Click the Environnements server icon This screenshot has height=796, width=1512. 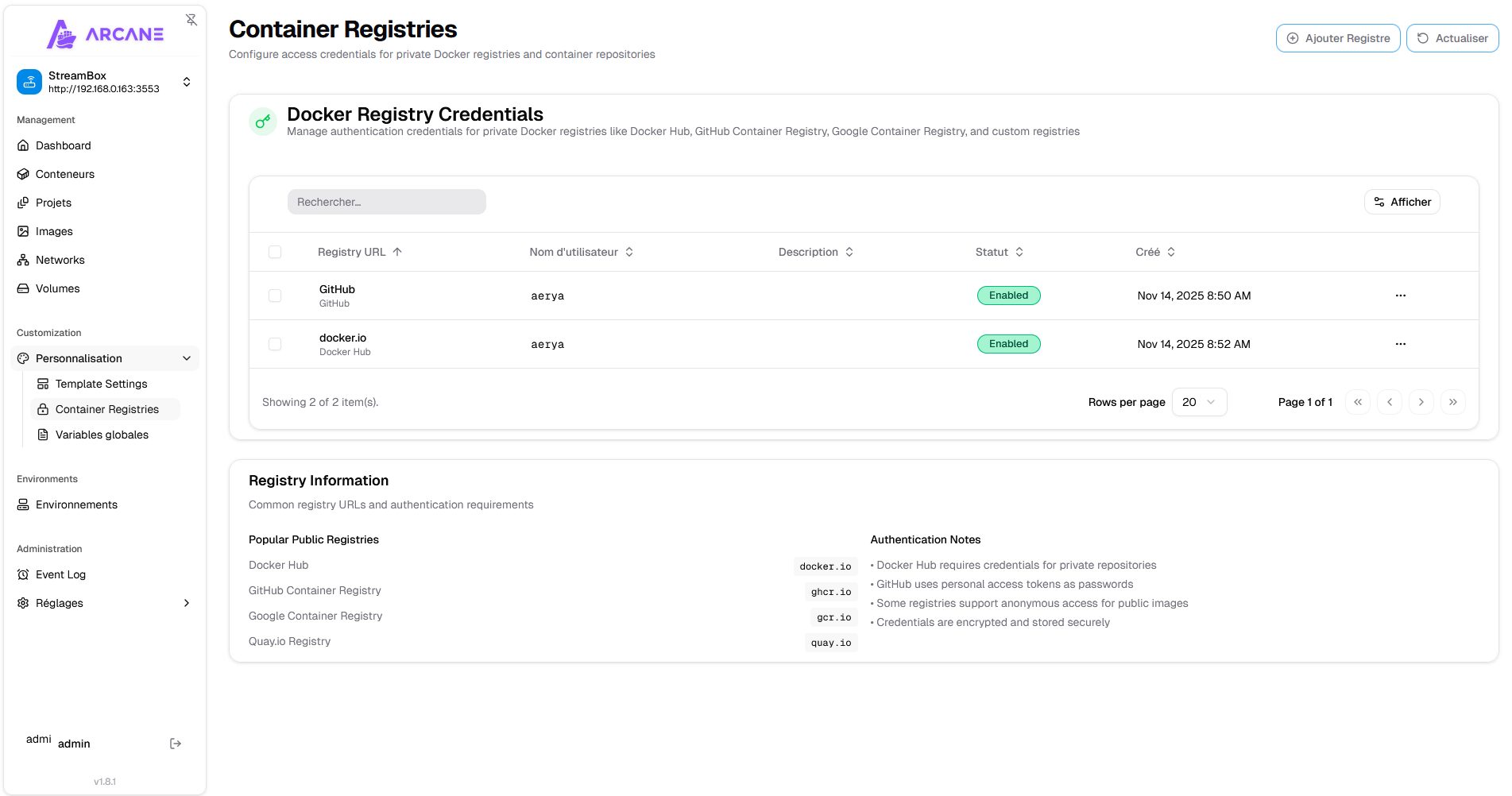coord(23,504)
